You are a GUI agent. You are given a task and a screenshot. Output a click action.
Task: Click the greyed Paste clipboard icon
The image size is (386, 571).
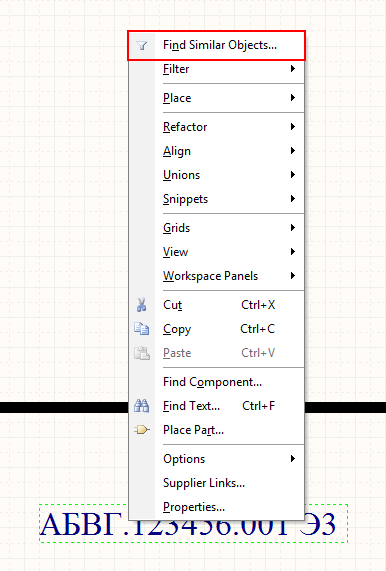click(x=142, y=353)
